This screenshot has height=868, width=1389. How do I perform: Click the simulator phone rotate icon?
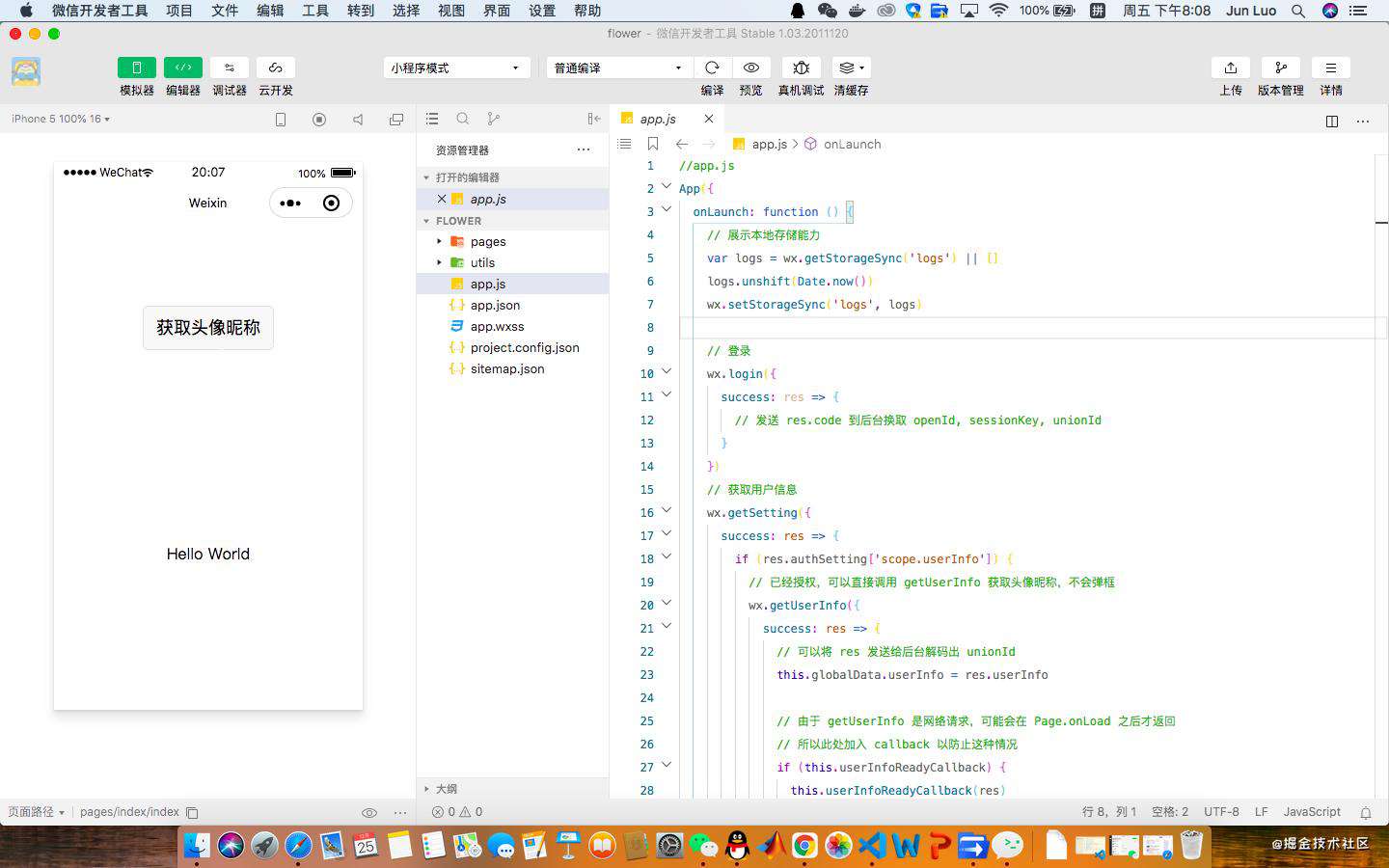point(281,120)
